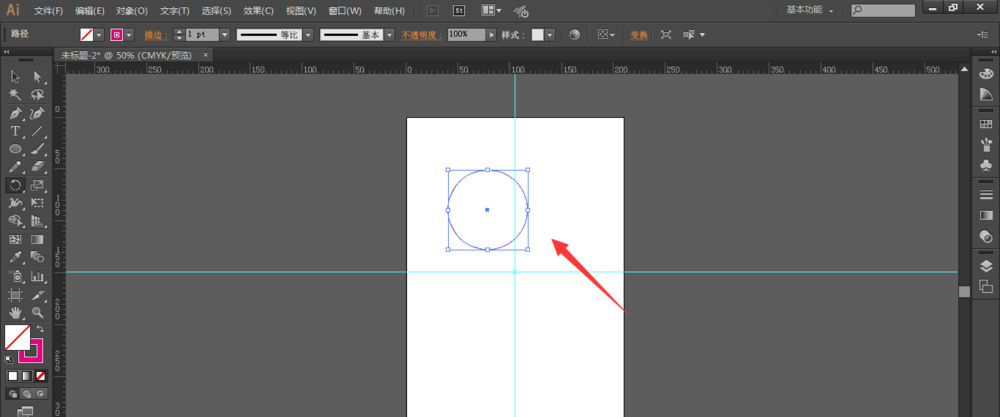This screenshot has height=417, width=1000.
Task: Select the Mesh tool
Action: 15,240
